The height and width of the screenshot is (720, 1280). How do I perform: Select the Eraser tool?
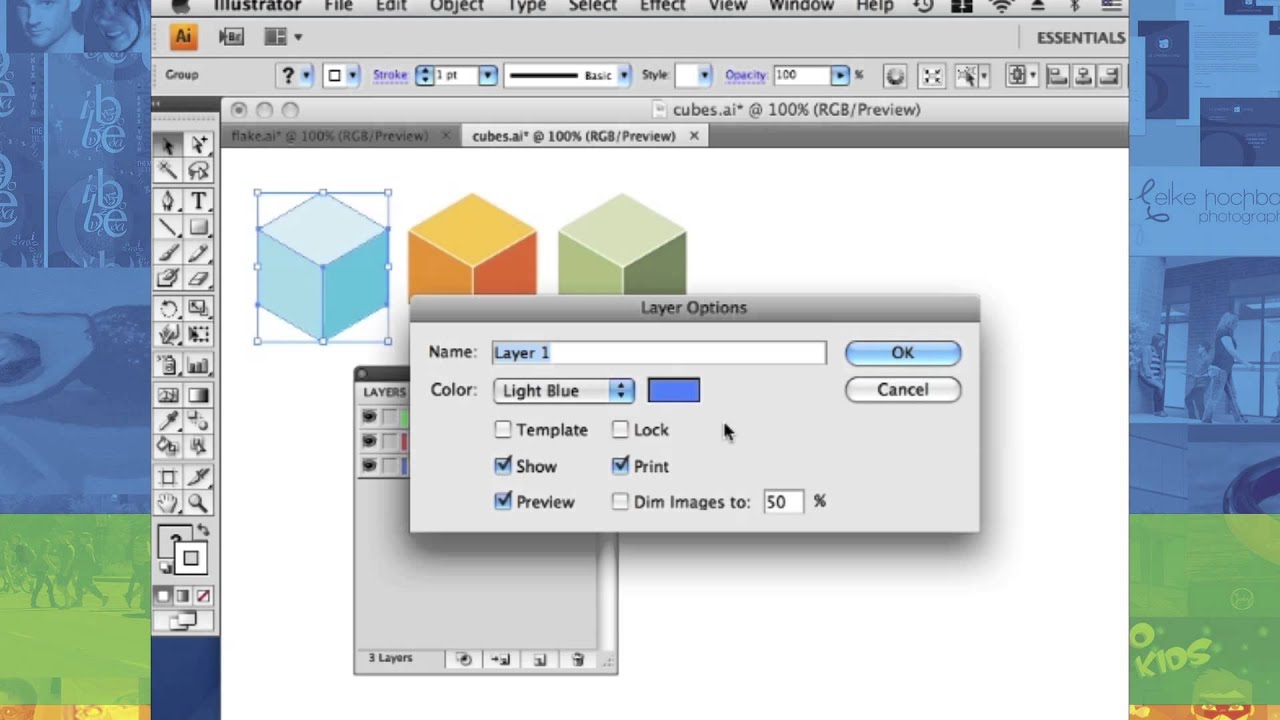[x=198, y=280]
